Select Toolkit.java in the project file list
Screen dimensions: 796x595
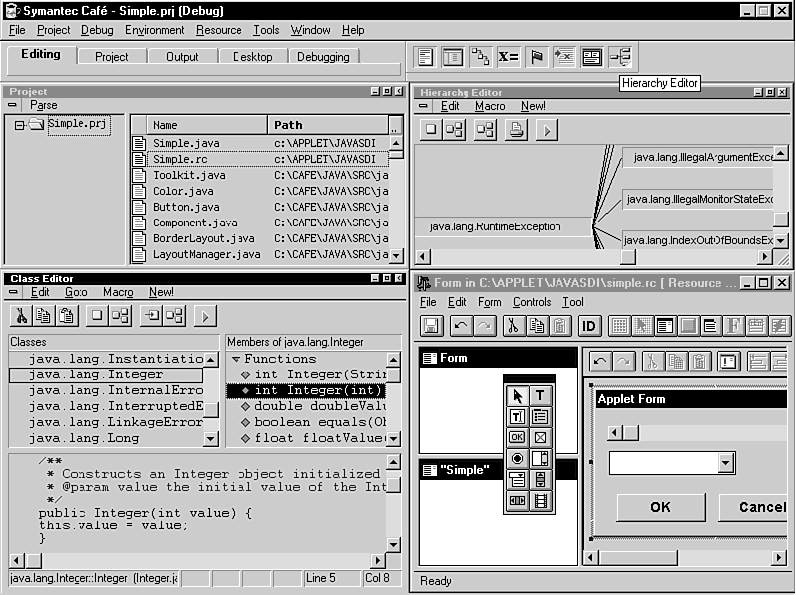189,175
